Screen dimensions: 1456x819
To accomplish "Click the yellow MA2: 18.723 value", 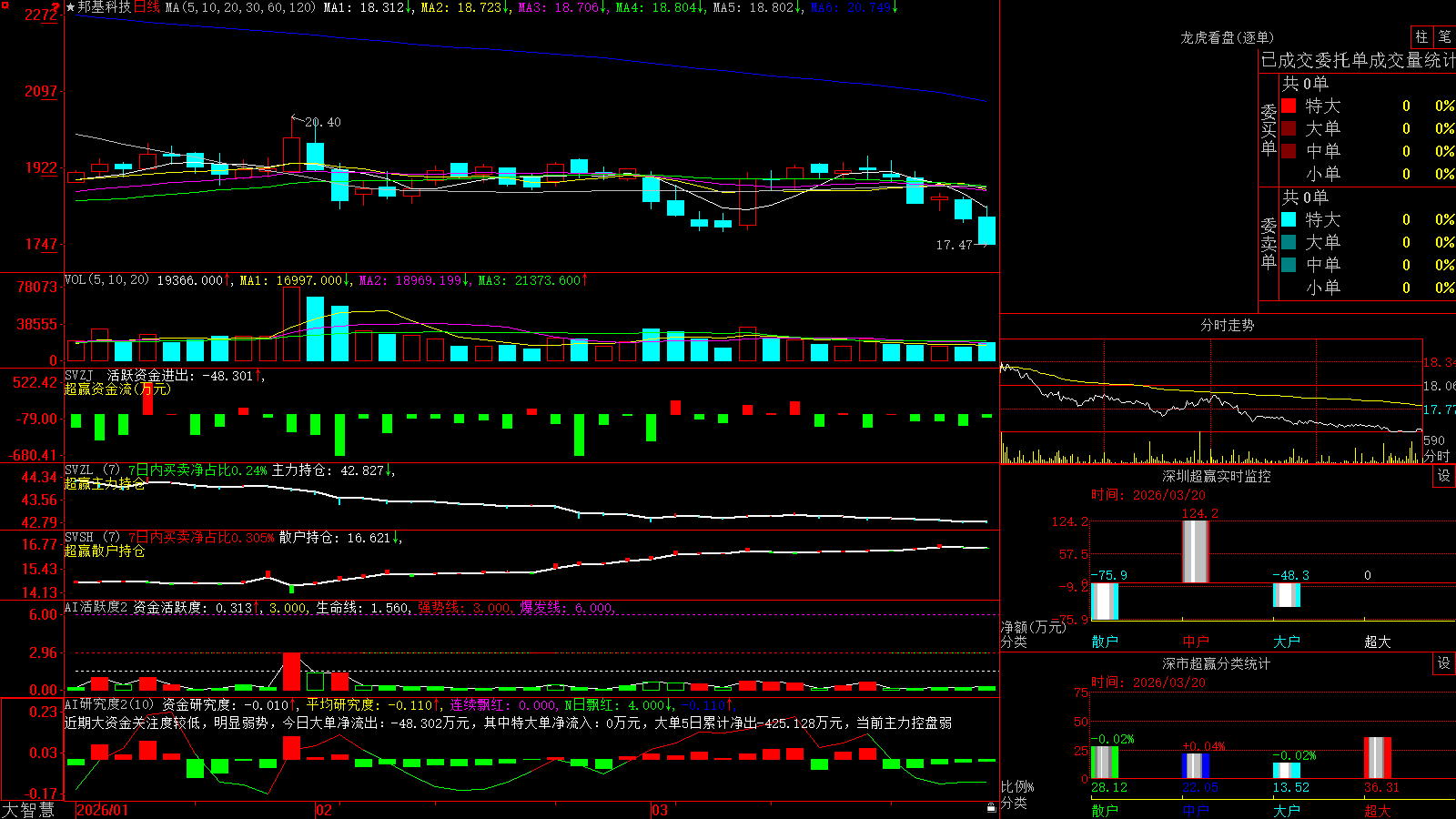I will [466, 7].
